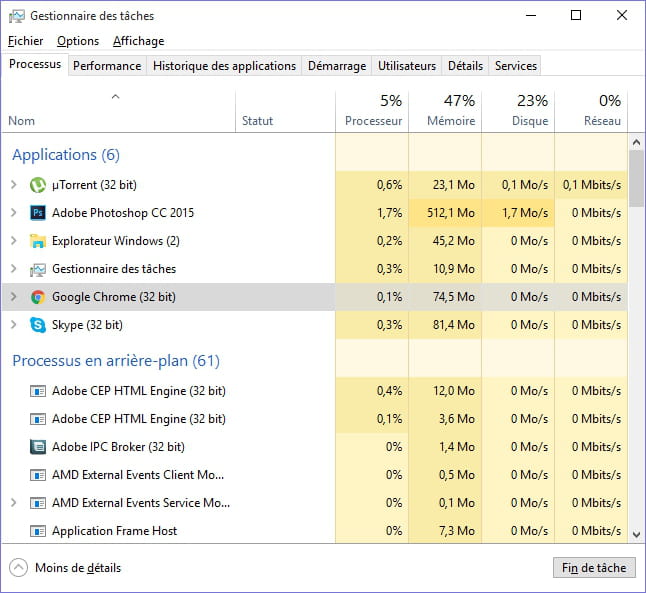The height and width of the screenshot is (593, 646).
Task: Click the Fin de tâche button
Action: pos(594,568)
